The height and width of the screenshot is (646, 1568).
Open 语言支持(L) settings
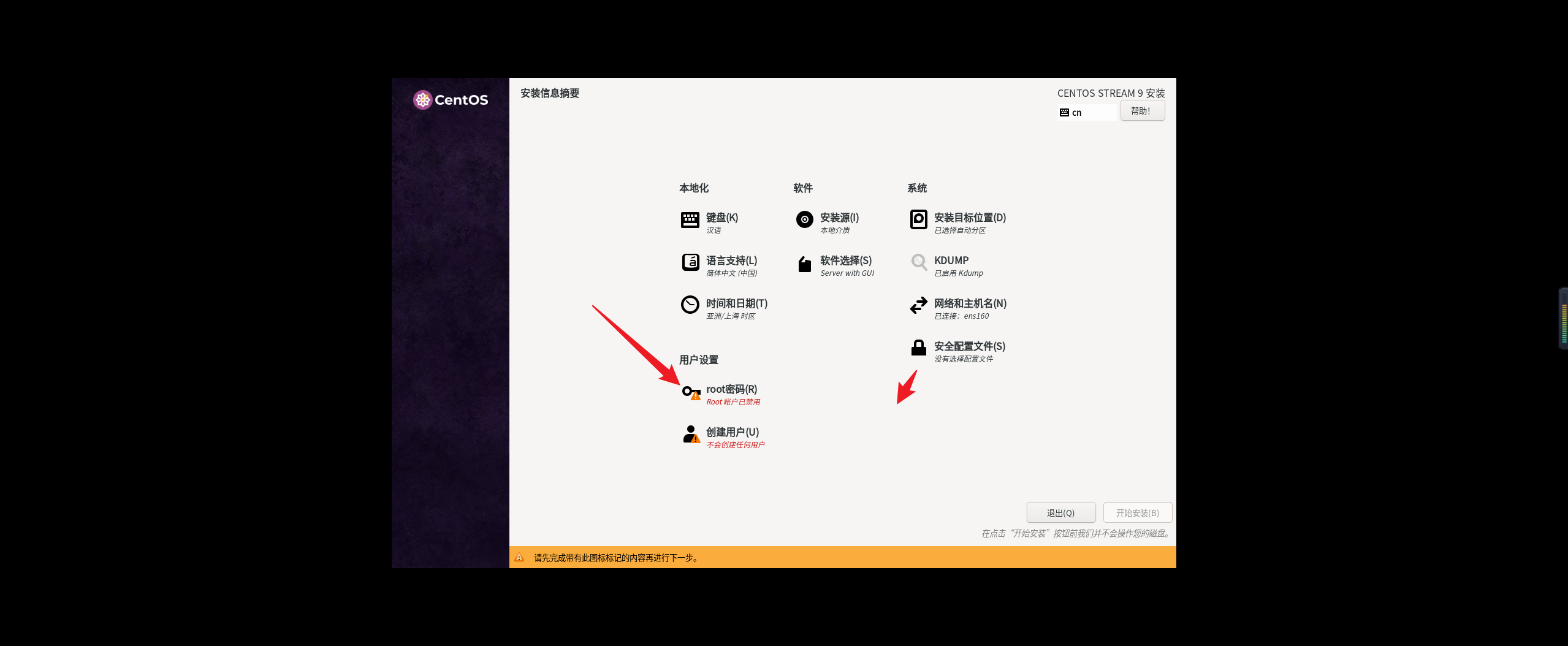731,260
